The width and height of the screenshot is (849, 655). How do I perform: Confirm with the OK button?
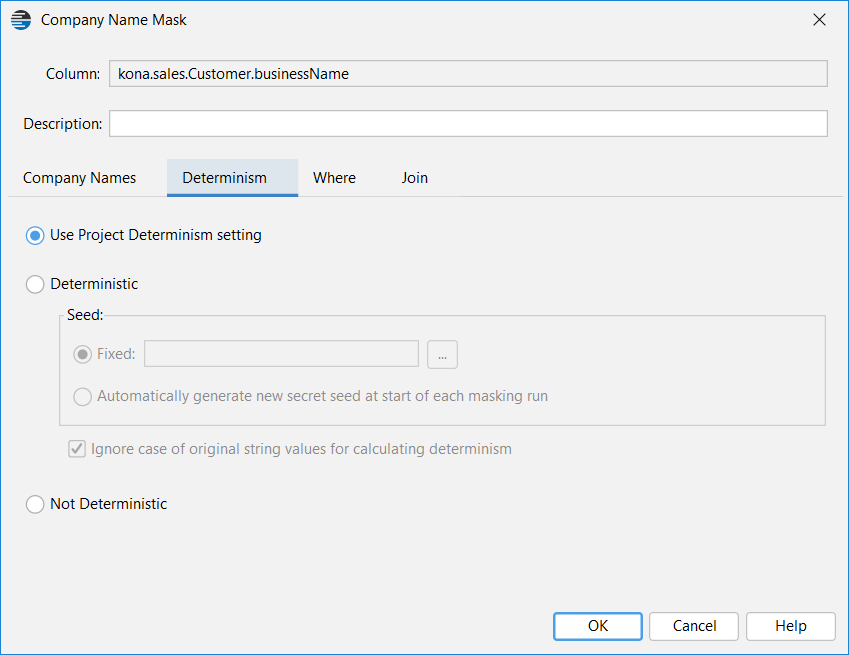[598, 626]
